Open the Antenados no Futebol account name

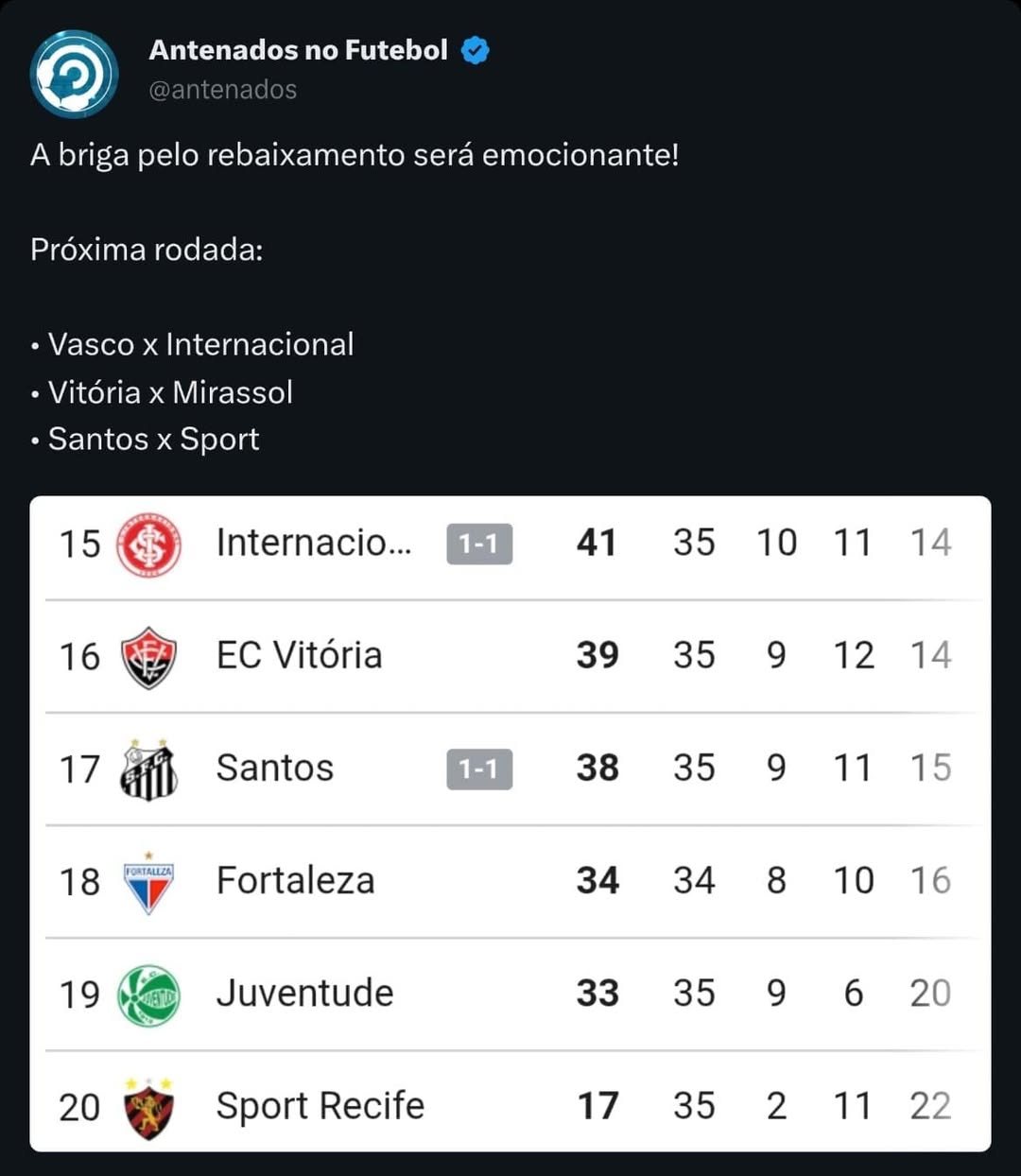click(x=298, y=50)
